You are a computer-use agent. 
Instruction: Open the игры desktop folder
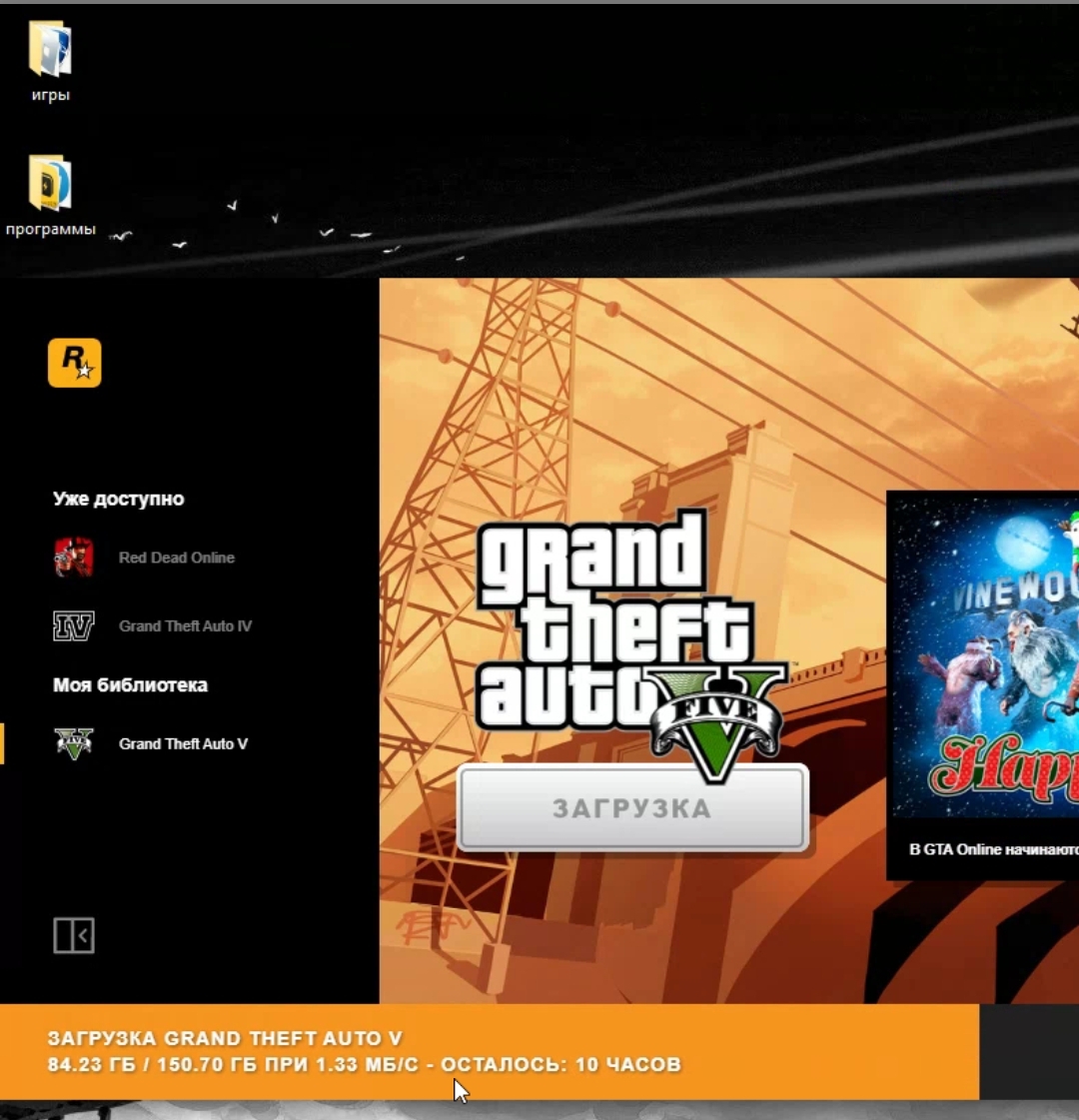(x=50, y=62)
